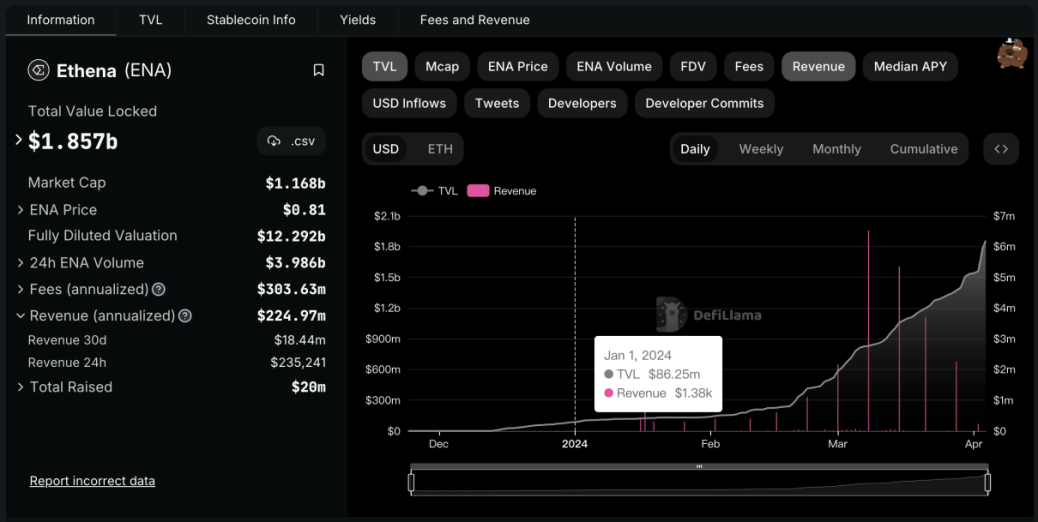1038x522 pixels.
Task: Select Cumulative chart grouping
Action: (x=923, y=149)
